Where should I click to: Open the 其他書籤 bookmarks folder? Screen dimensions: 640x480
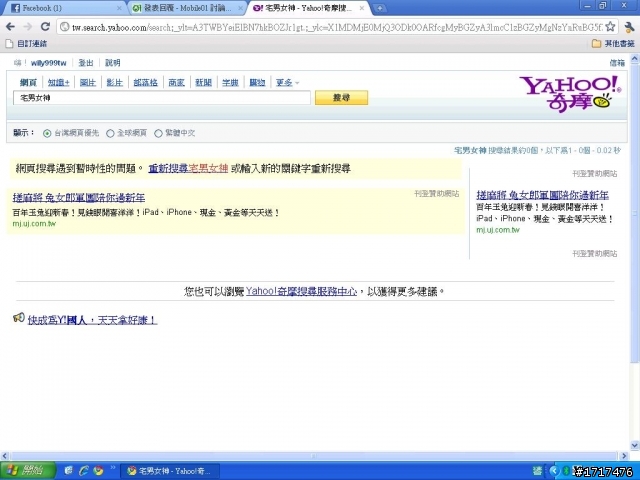tap(613, 43)
